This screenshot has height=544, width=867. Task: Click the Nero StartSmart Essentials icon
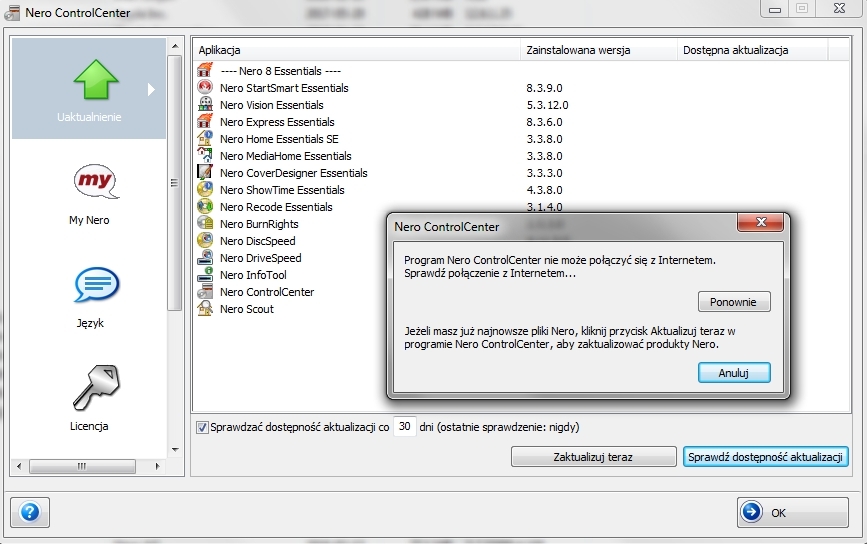(x=205, y=87)
